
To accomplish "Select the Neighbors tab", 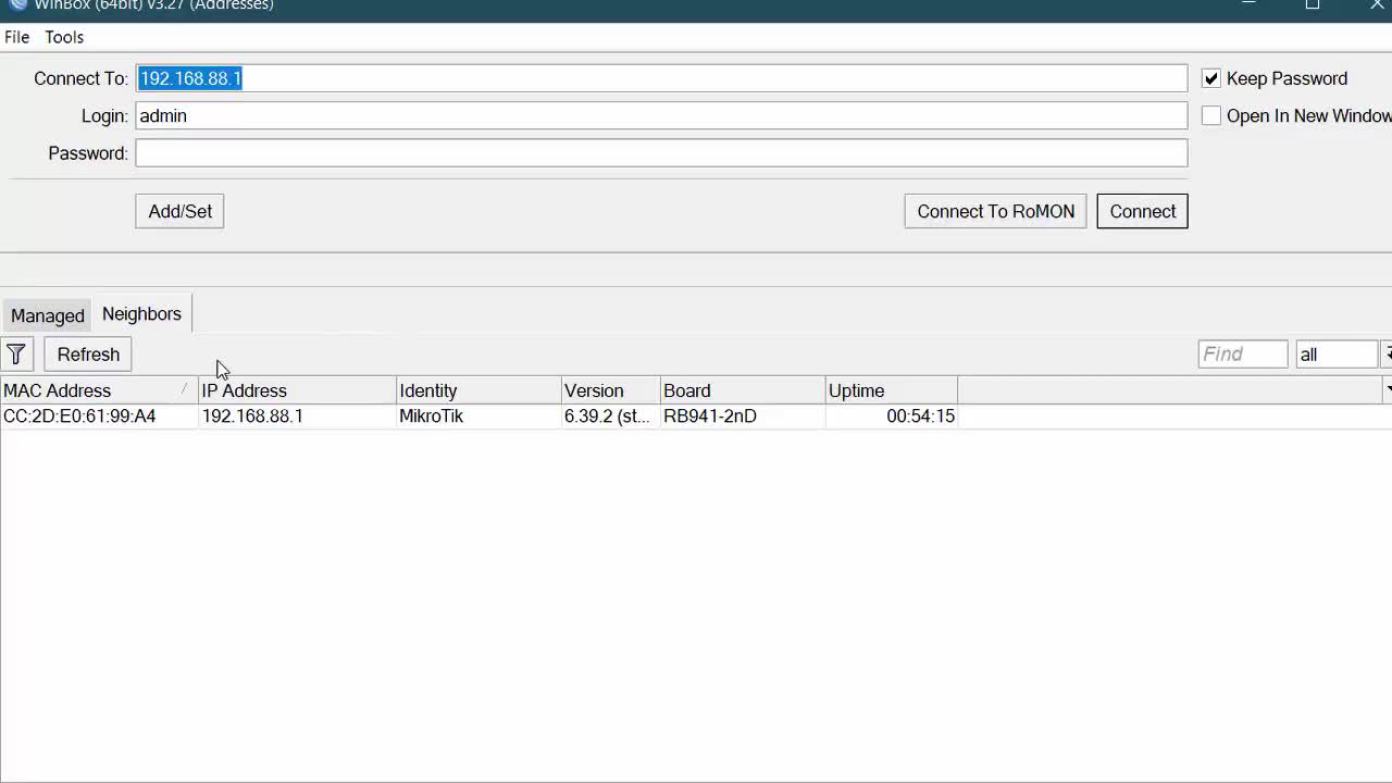I will [142, 314].
